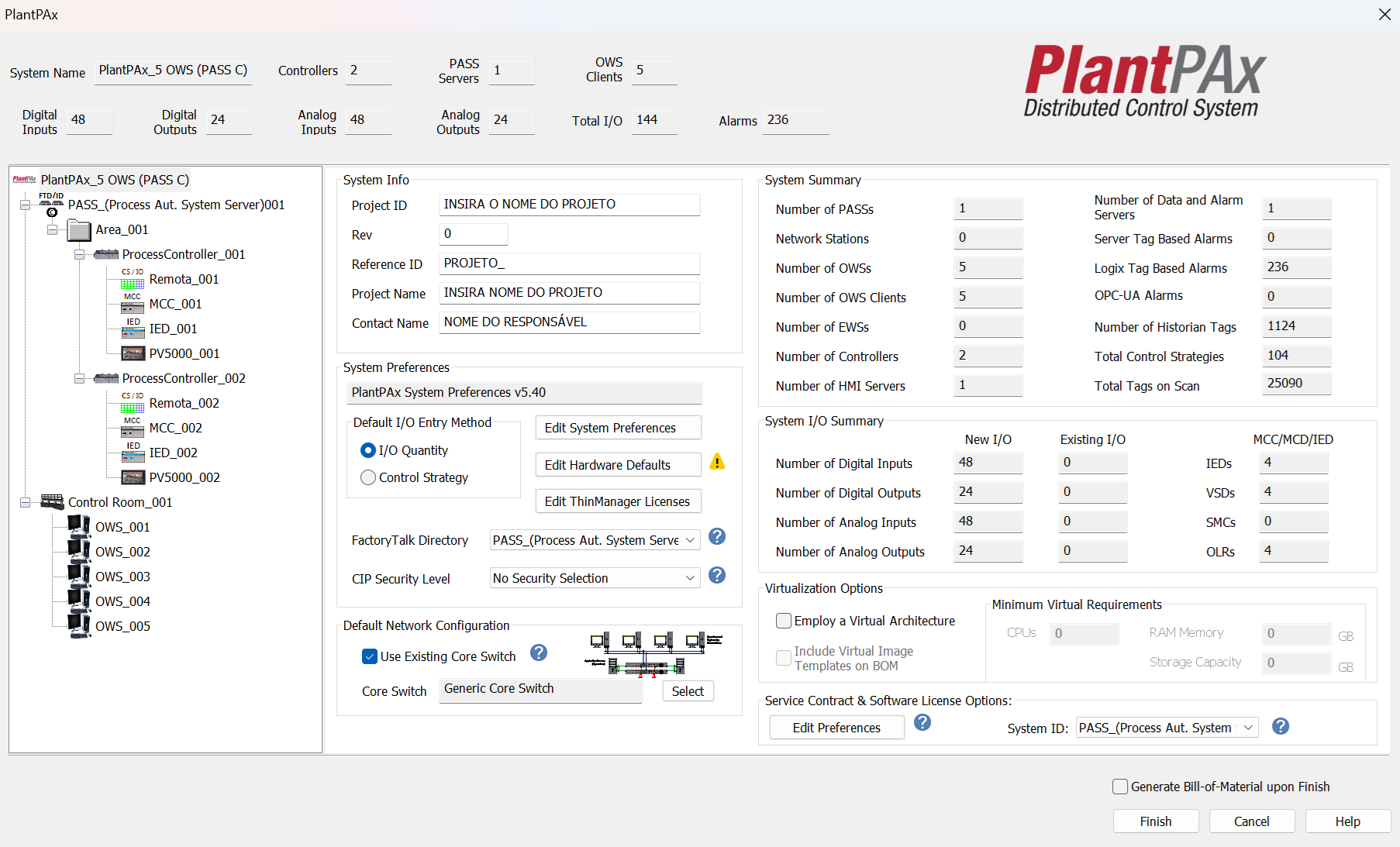Open help for FactoryTalk Directory
This screenshot has width=1400, height=847.
717,536
